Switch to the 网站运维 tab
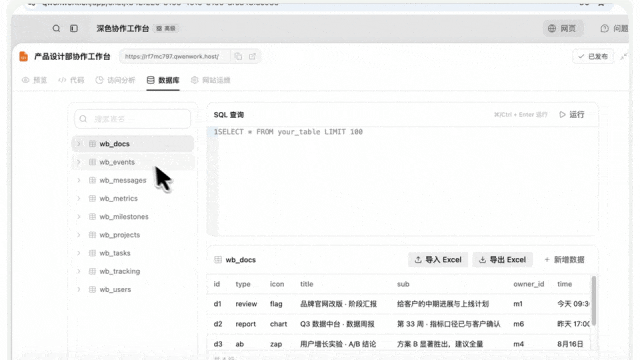 (211, 80)
